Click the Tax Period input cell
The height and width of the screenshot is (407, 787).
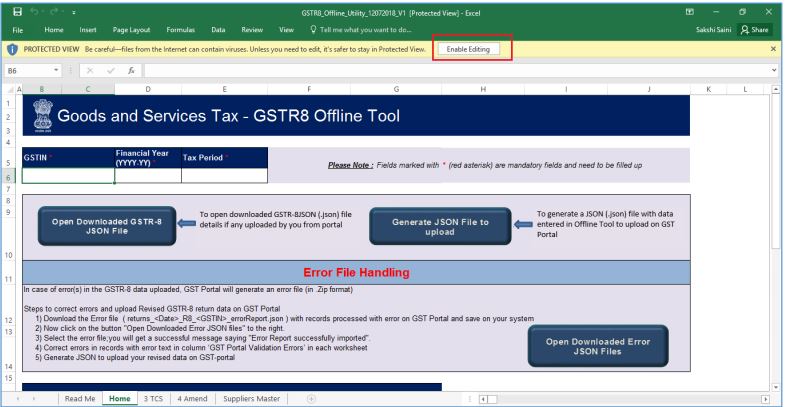click(x=224, y=176)
